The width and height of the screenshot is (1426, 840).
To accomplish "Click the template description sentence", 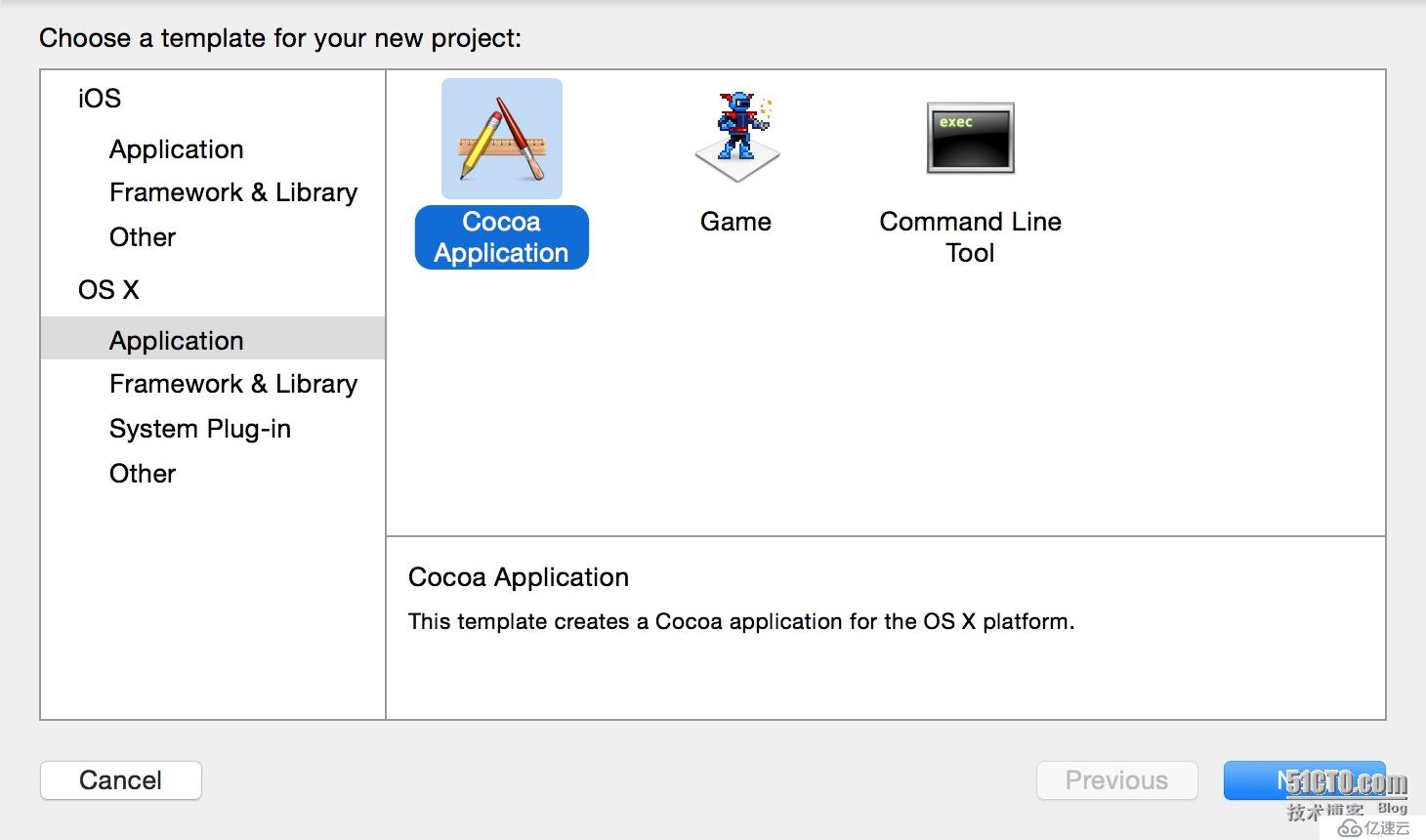I will click(x=741, y=622).
